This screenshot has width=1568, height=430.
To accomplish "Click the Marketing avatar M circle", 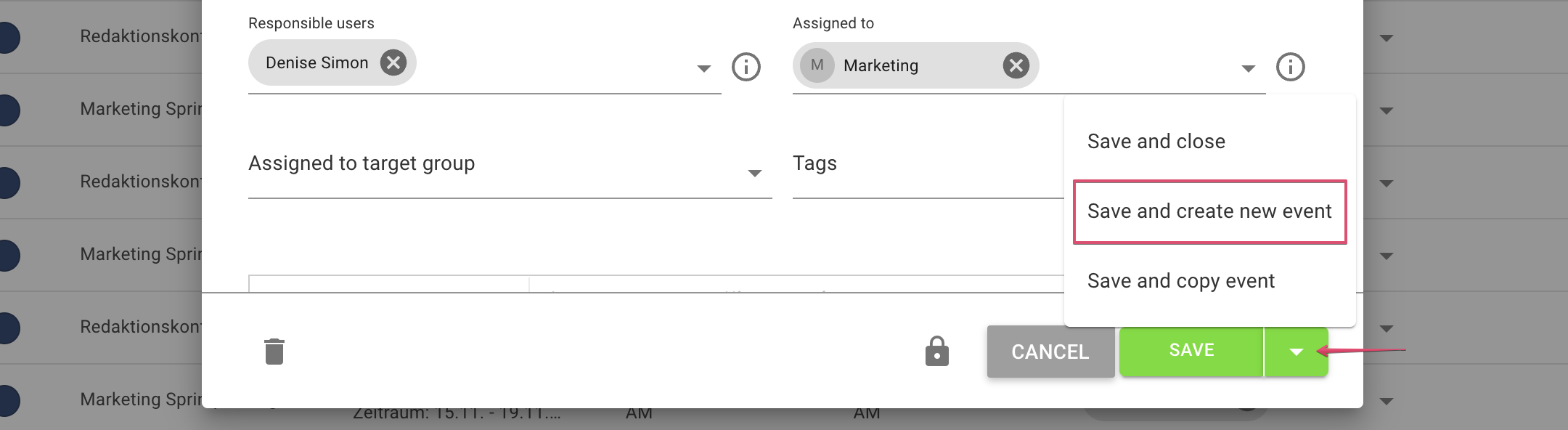I will tap(817, 65).
